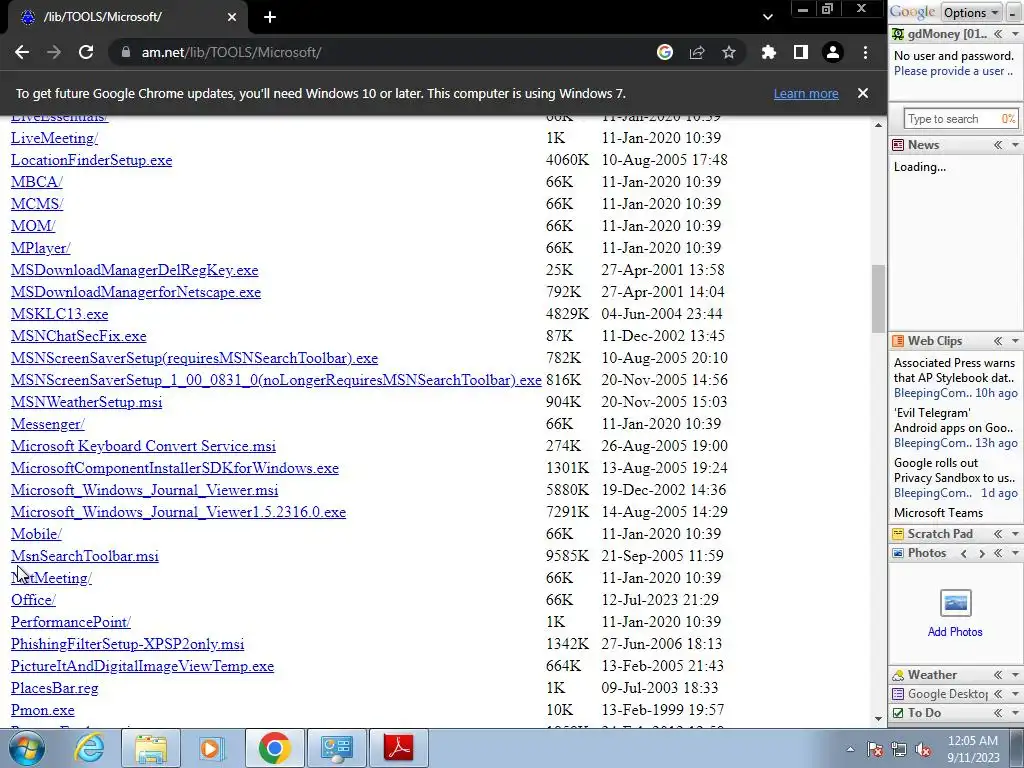Bookmark this page with the star icon
This screenshot has width=1024, height=768.
coord(729,52)
